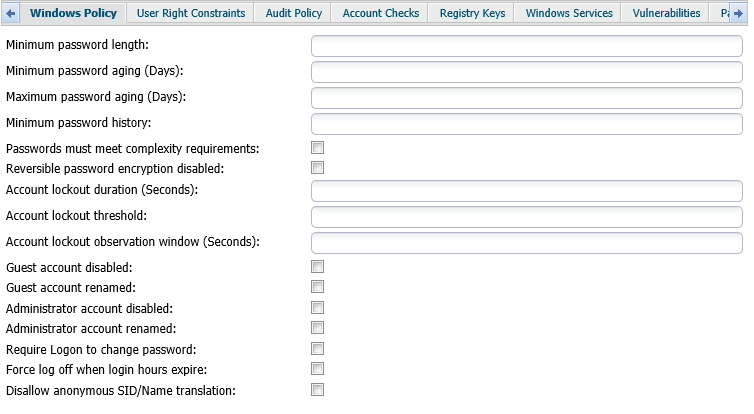The width and height of the screenshot is (754, 414).
Task: Enable password complexity requirements checkbox
Action: pyautogui.click(x=318, y=148)
